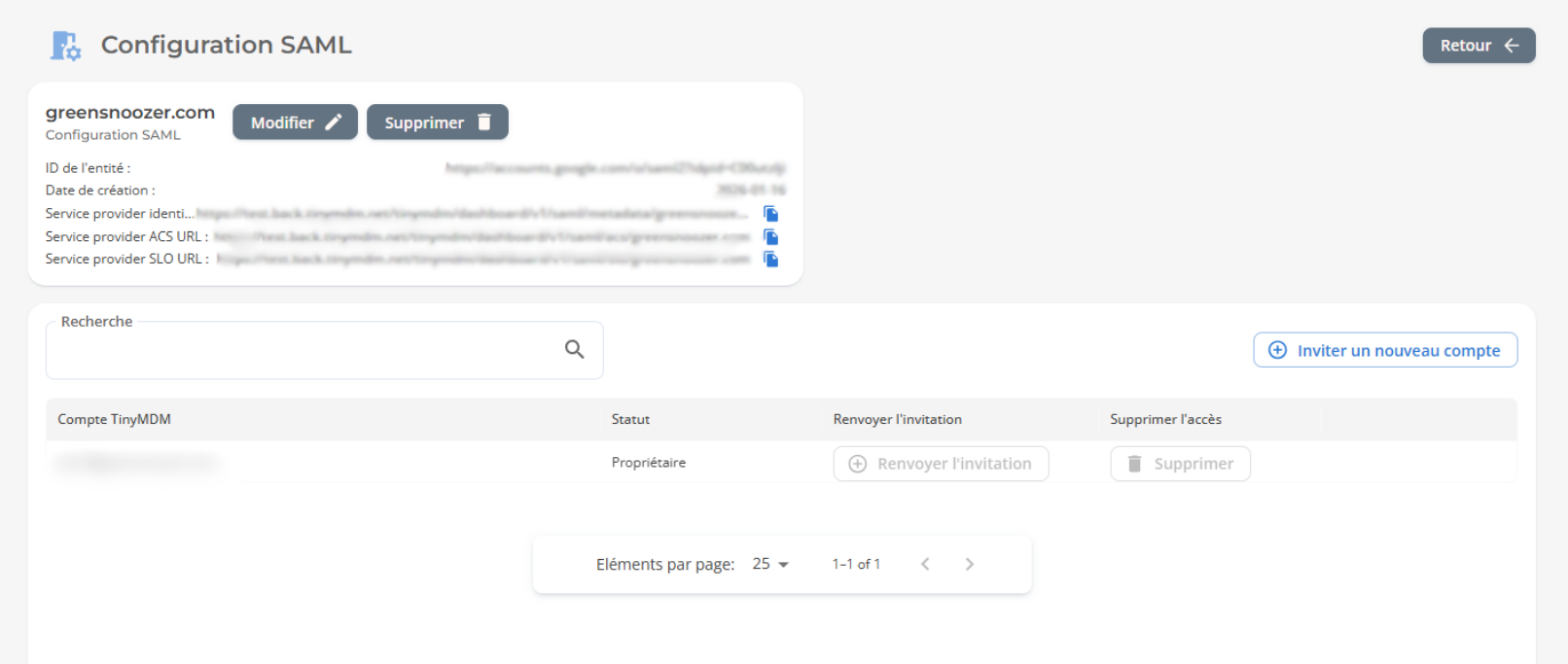Screen dimensions: 1568x664
Task: Click the magnifier search icon
Action: (x=574, y=349)
